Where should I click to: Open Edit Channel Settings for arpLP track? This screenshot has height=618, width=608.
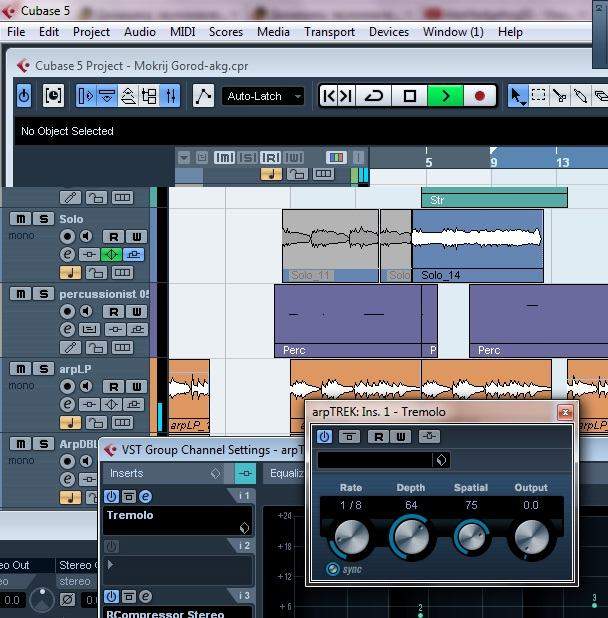(x=67, y=404)
